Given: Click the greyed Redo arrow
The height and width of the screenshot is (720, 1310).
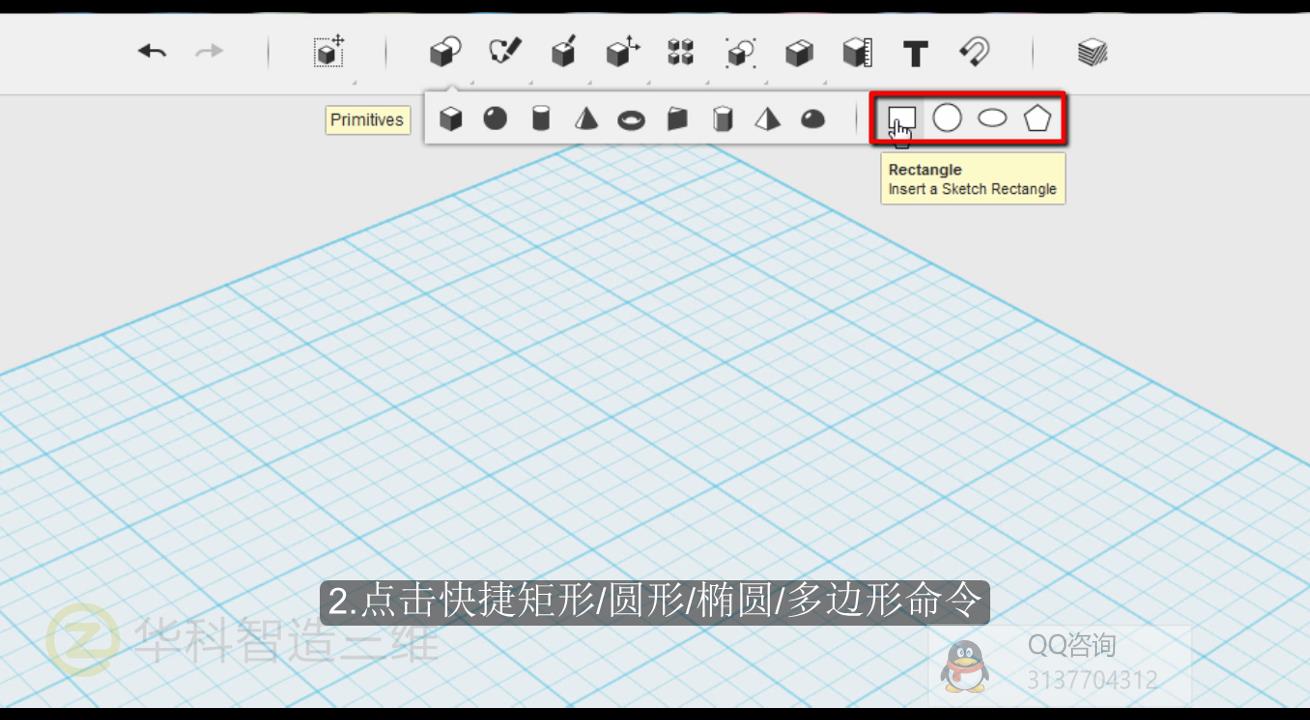Looking at the screenshot, I should tap(209, 51).
